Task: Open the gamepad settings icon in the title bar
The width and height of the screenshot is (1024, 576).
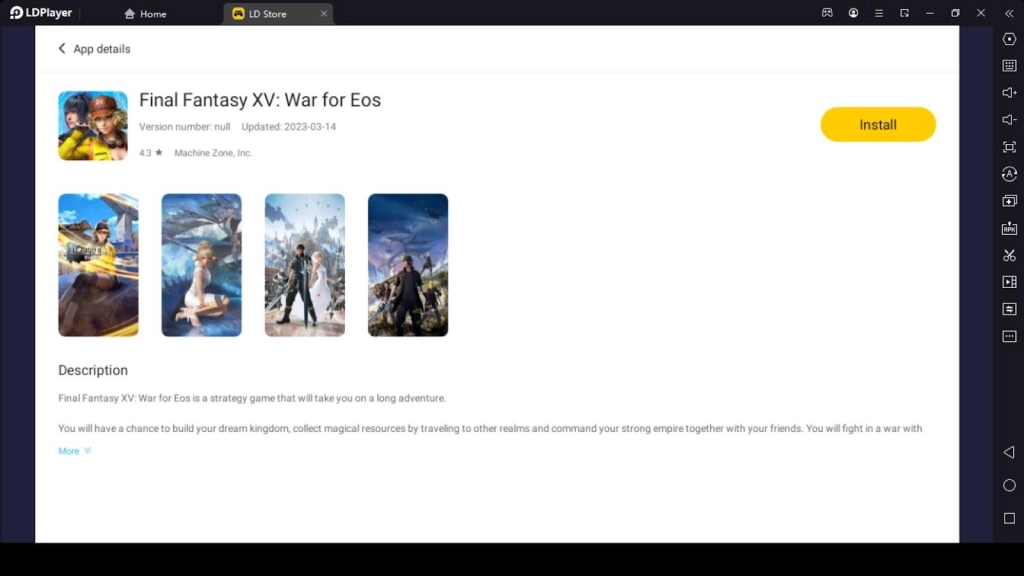Action: click(x=827, y=13)
